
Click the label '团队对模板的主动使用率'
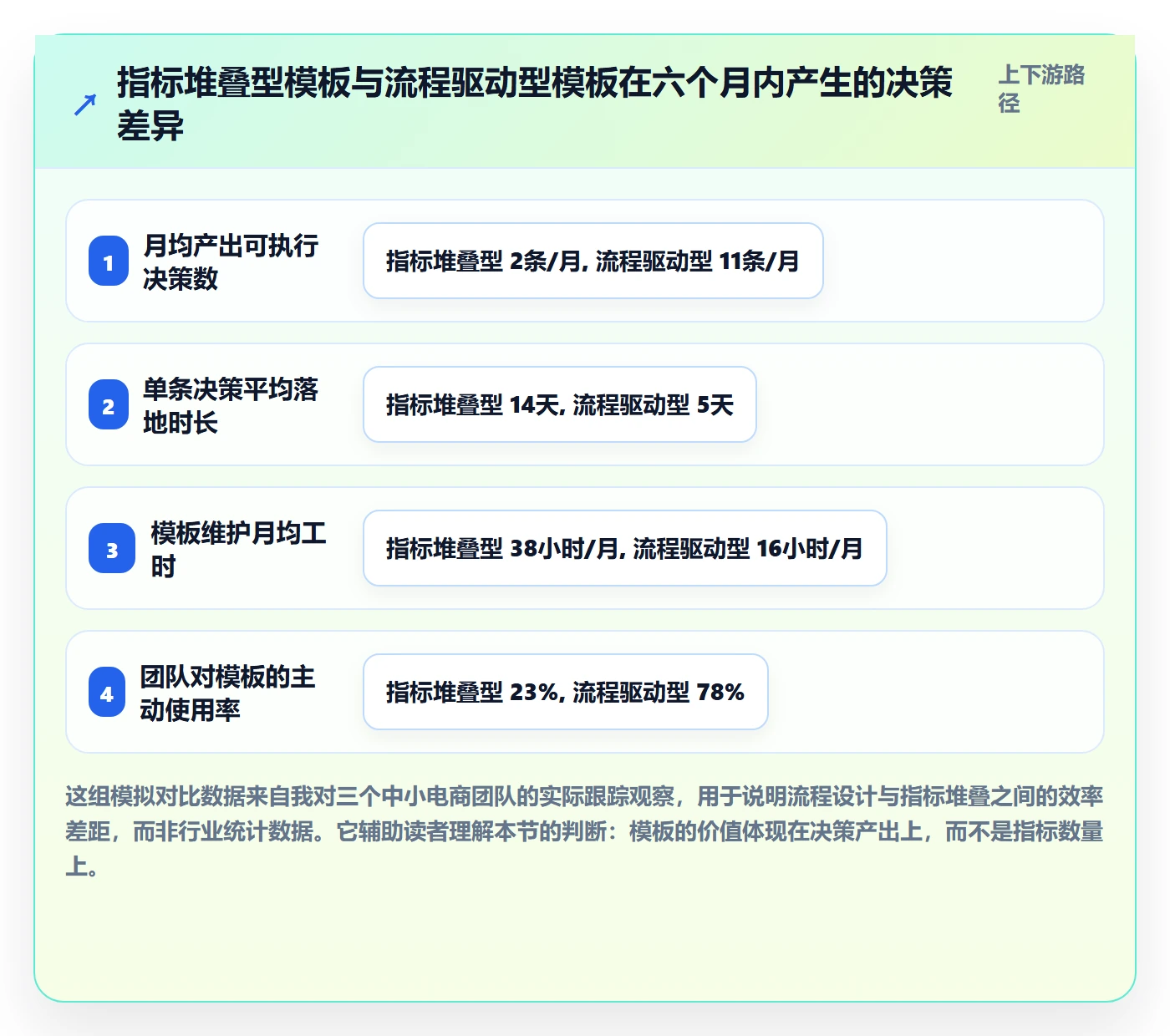click(227, 693)
